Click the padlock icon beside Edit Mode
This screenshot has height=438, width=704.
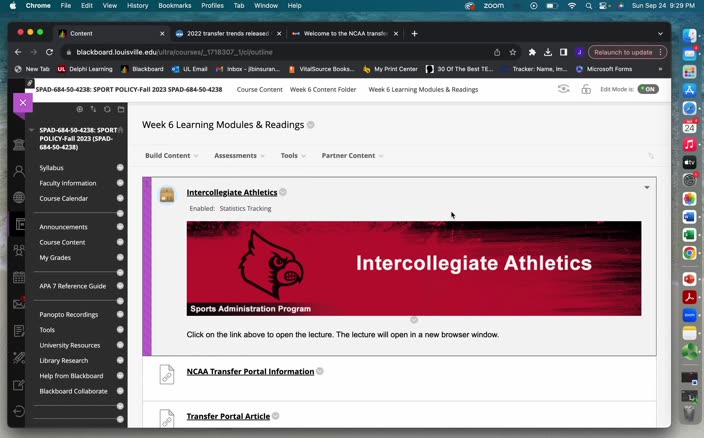(x=586, y=89)
